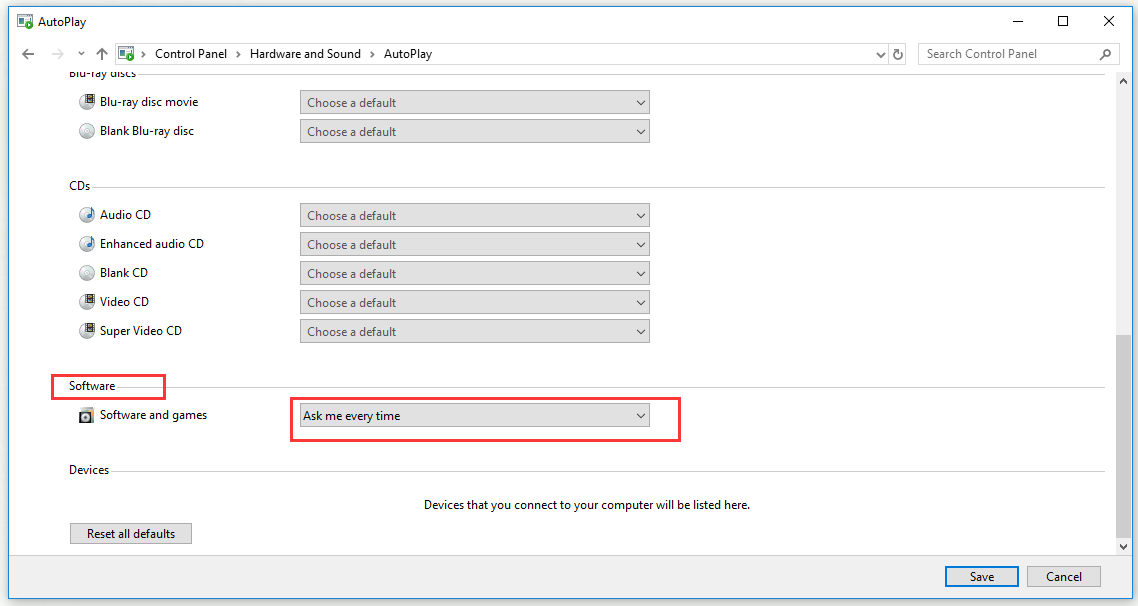Navigate to Control Panel breadcrumb
The height and width of the screenshot is (606, 1138).
click(190, 54)
